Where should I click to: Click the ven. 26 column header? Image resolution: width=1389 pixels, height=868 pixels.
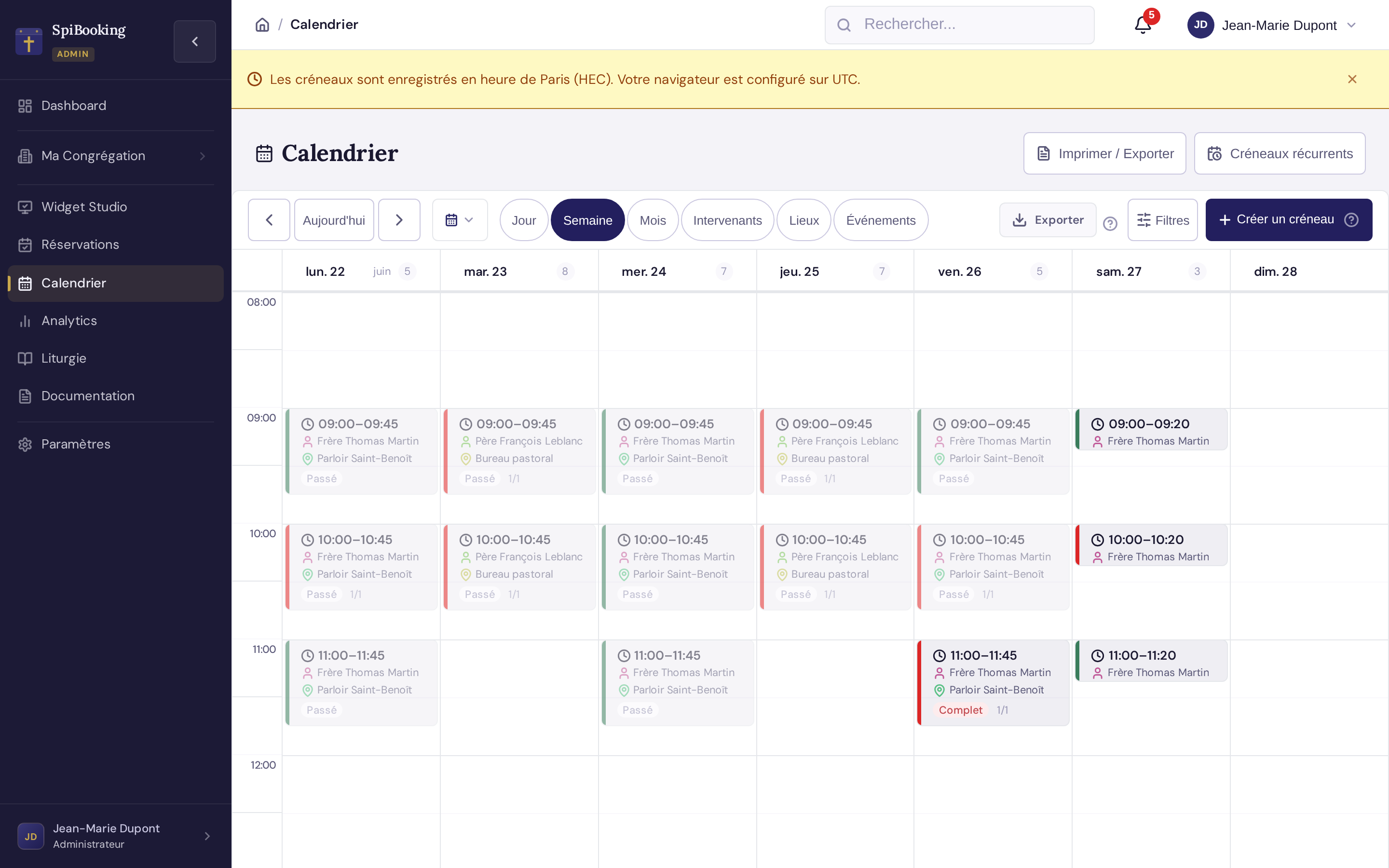pos(993,271)
